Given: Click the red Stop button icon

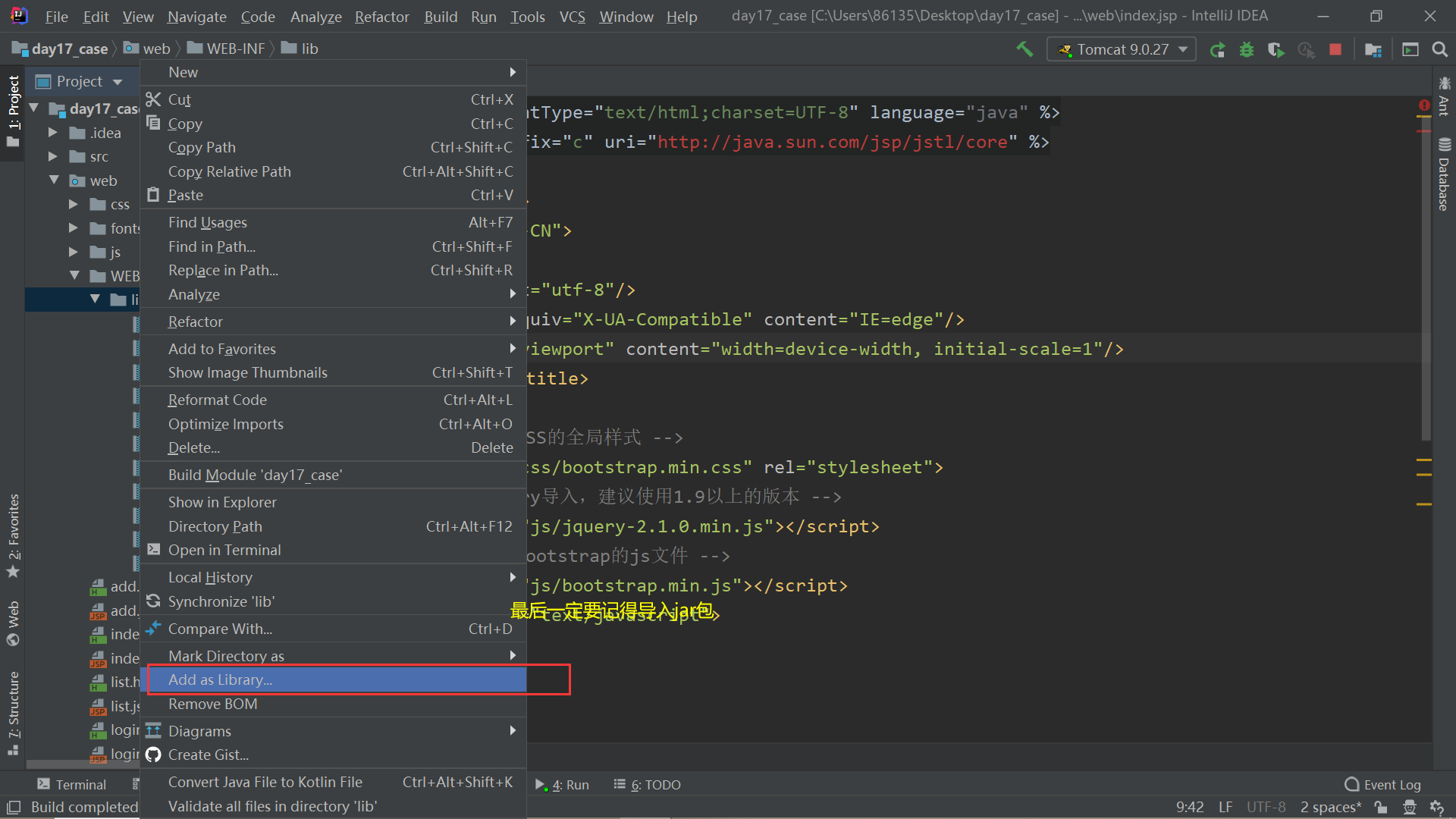Looking at the screenshot, I should click(1335, 49).
